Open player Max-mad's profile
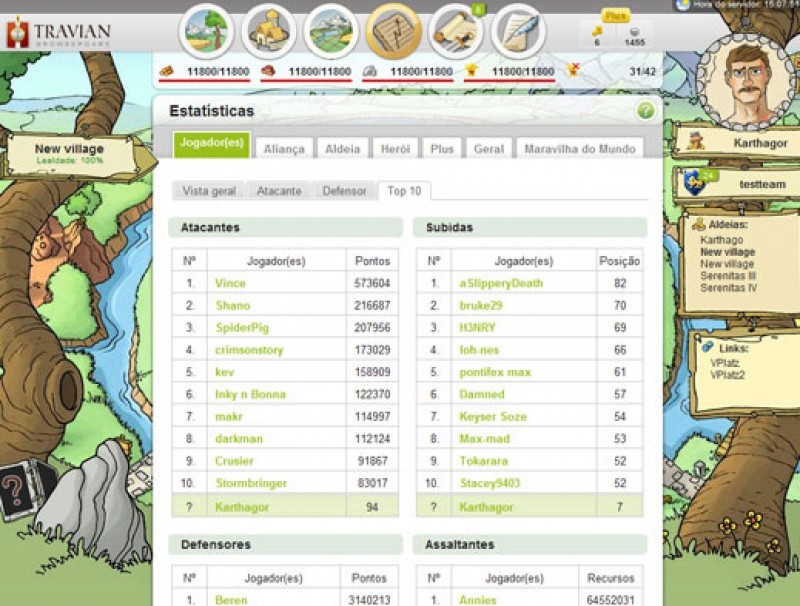800x606 pixels. (485, 439)
